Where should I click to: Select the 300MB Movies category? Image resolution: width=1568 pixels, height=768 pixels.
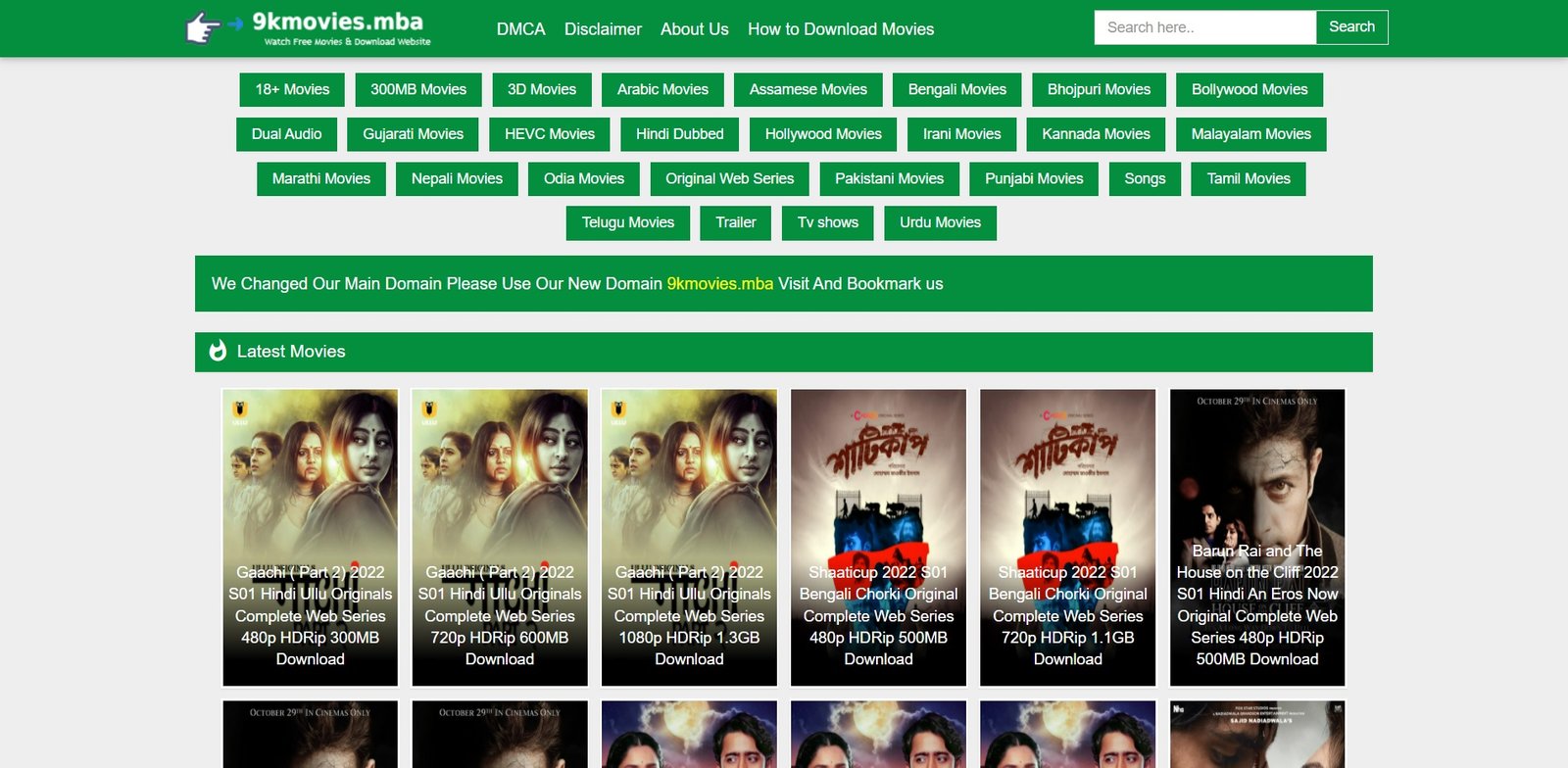418,89
